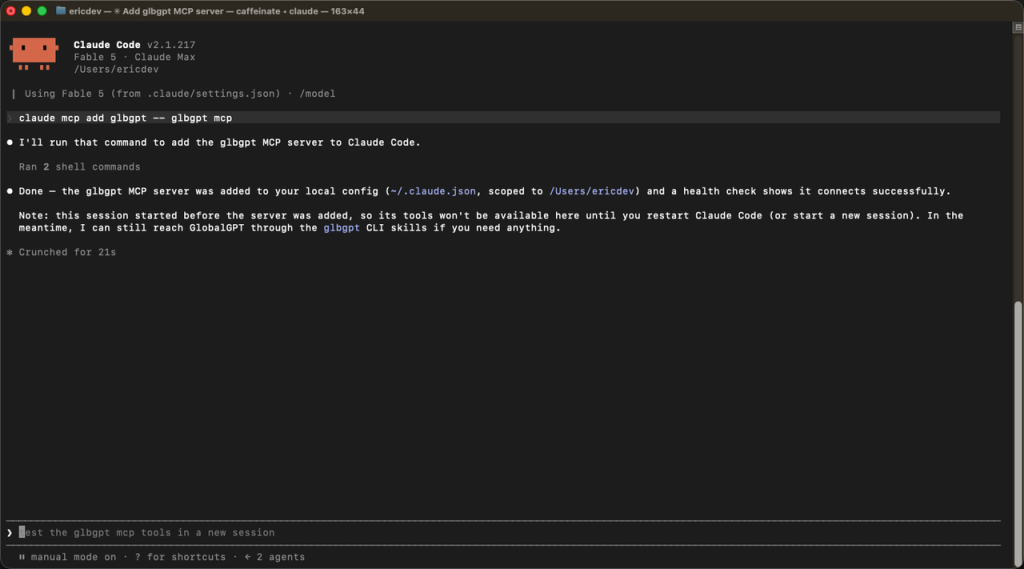Toggle 'manual mode on' in status line
1024x569 pixels.
pos(73,557)
